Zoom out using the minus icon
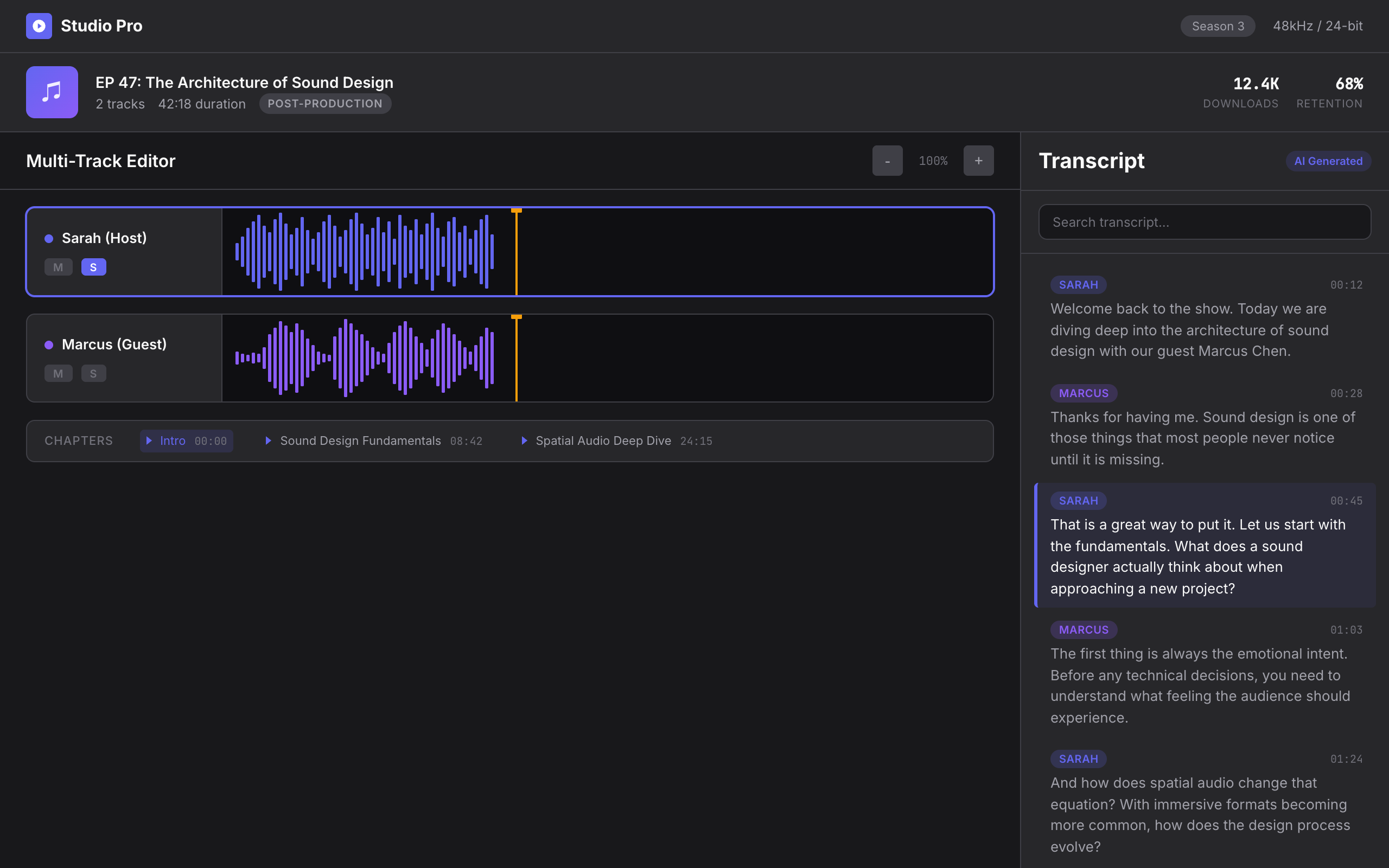1389x868 pixels. [887, 161]
